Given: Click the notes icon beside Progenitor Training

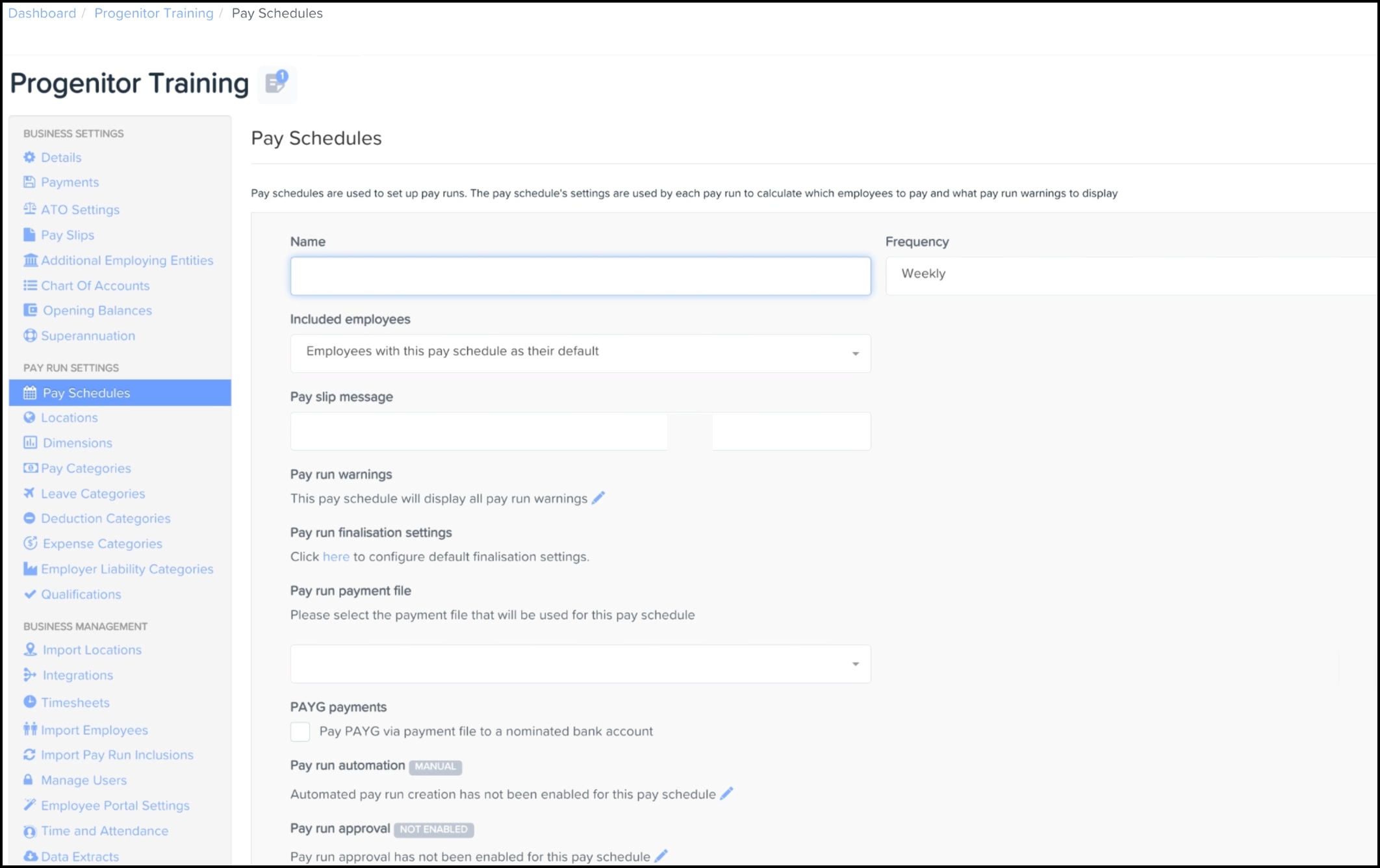Looking at the screenshot, I should [277, 83].
